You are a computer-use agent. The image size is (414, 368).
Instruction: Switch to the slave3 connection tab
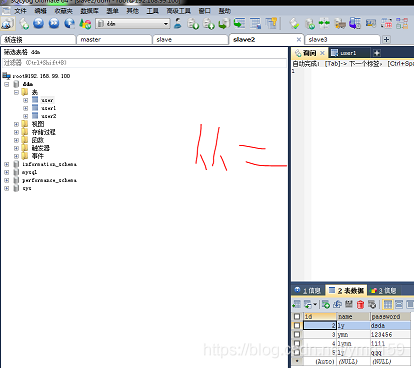click(x=342, y=40)
